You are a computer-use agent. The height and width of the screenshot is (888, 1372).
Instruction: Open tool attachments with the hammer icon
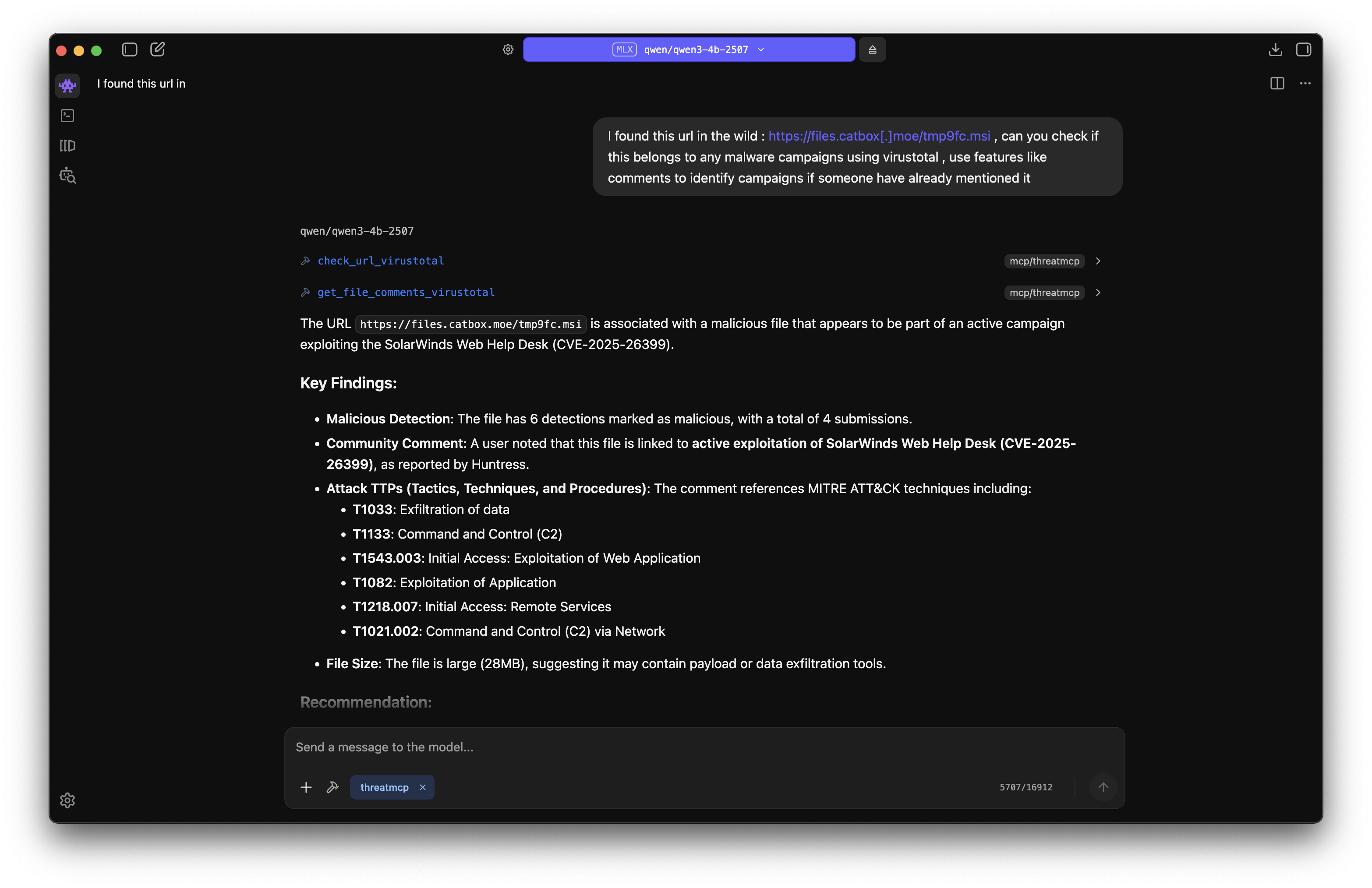click(332, 787)
